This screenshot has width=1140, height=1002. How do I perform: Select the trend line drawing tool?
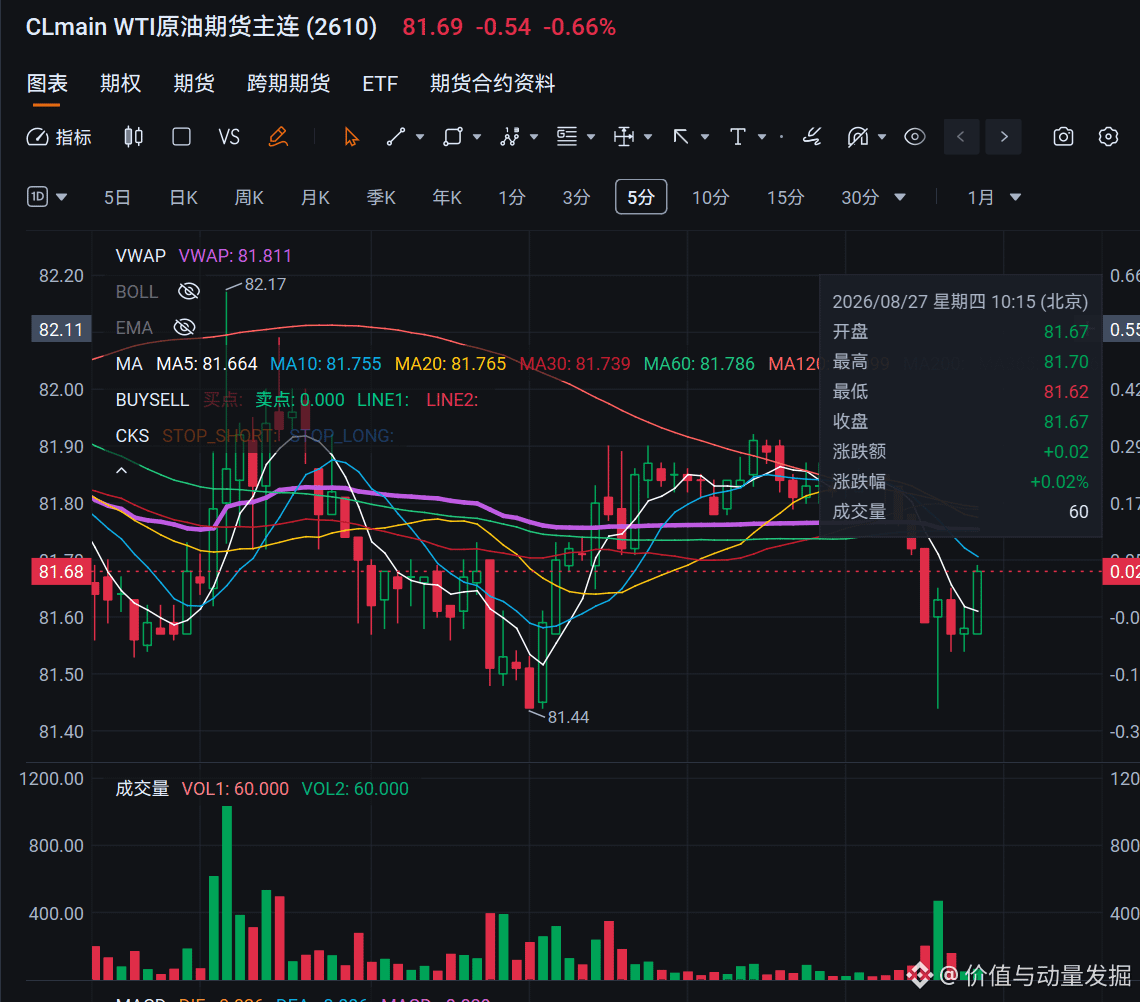tap(396, 137)
